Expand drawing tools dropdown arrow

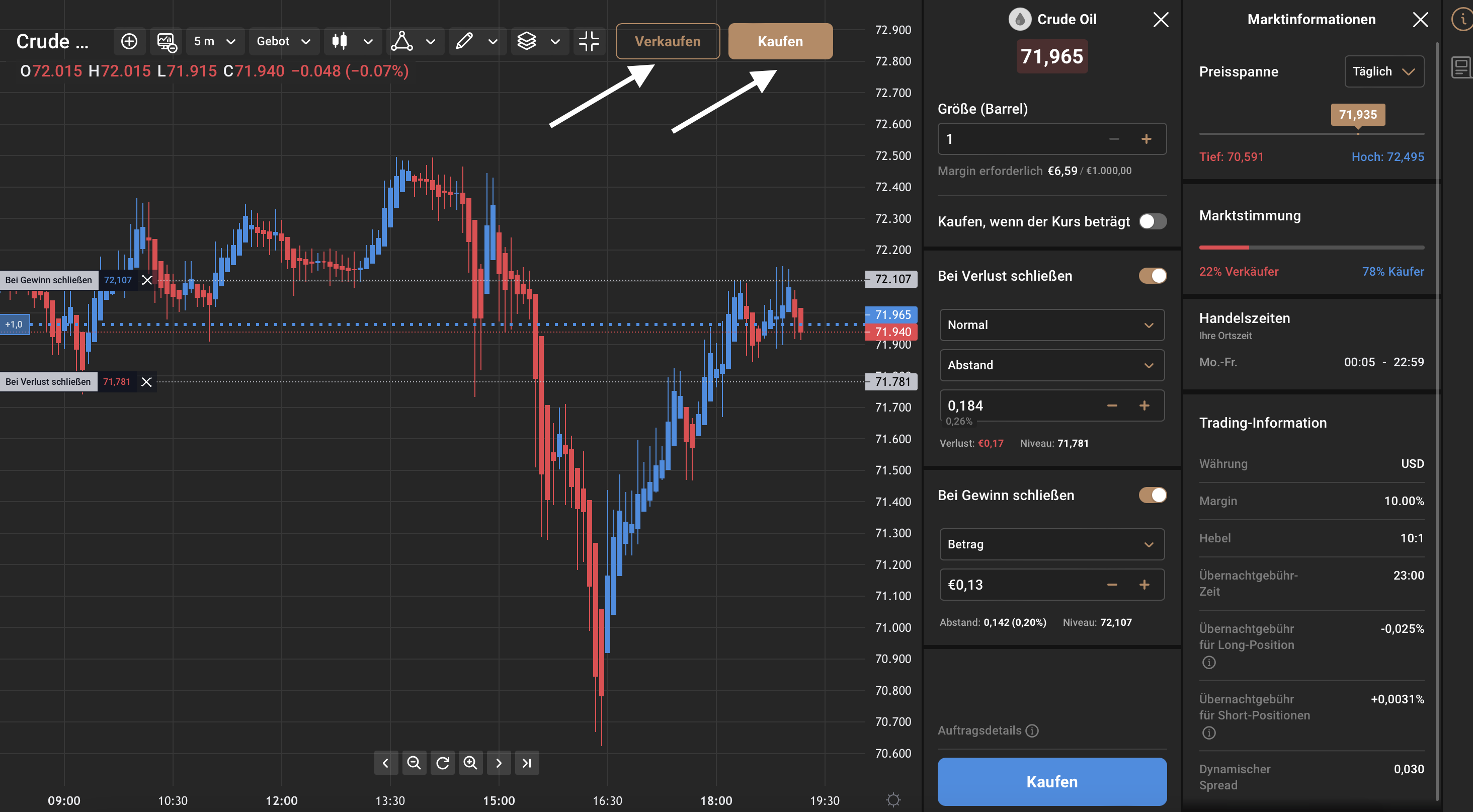493,41
